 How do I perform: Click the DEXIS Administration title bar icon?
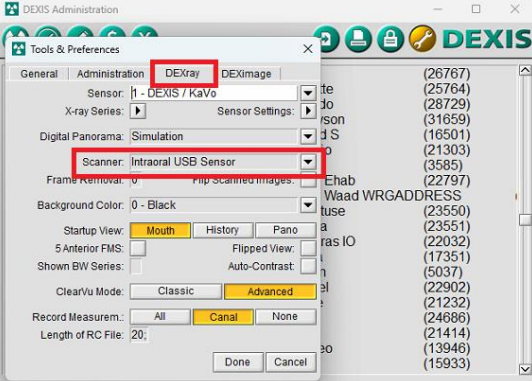tap(12, 9)
